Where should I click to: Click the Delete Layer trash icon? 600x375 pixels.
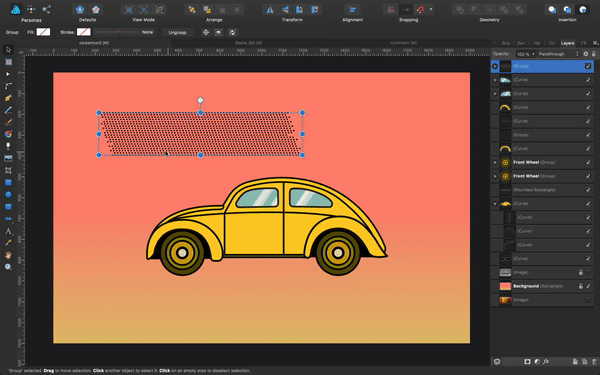(594, 362)
